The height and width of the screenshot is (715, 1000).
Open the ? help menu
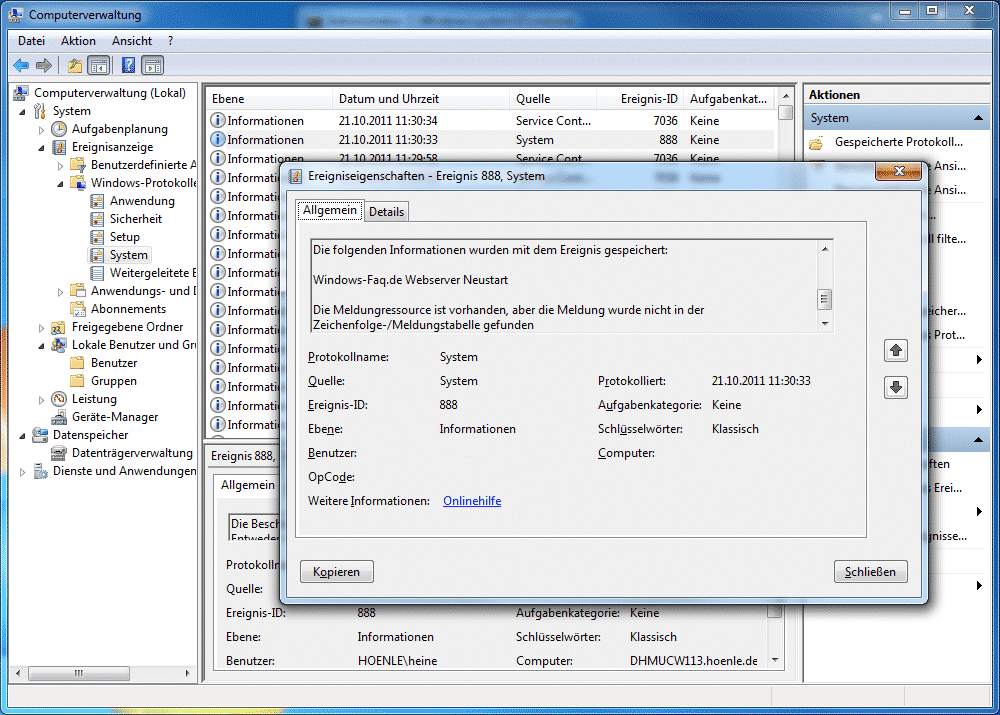point(170,41)
